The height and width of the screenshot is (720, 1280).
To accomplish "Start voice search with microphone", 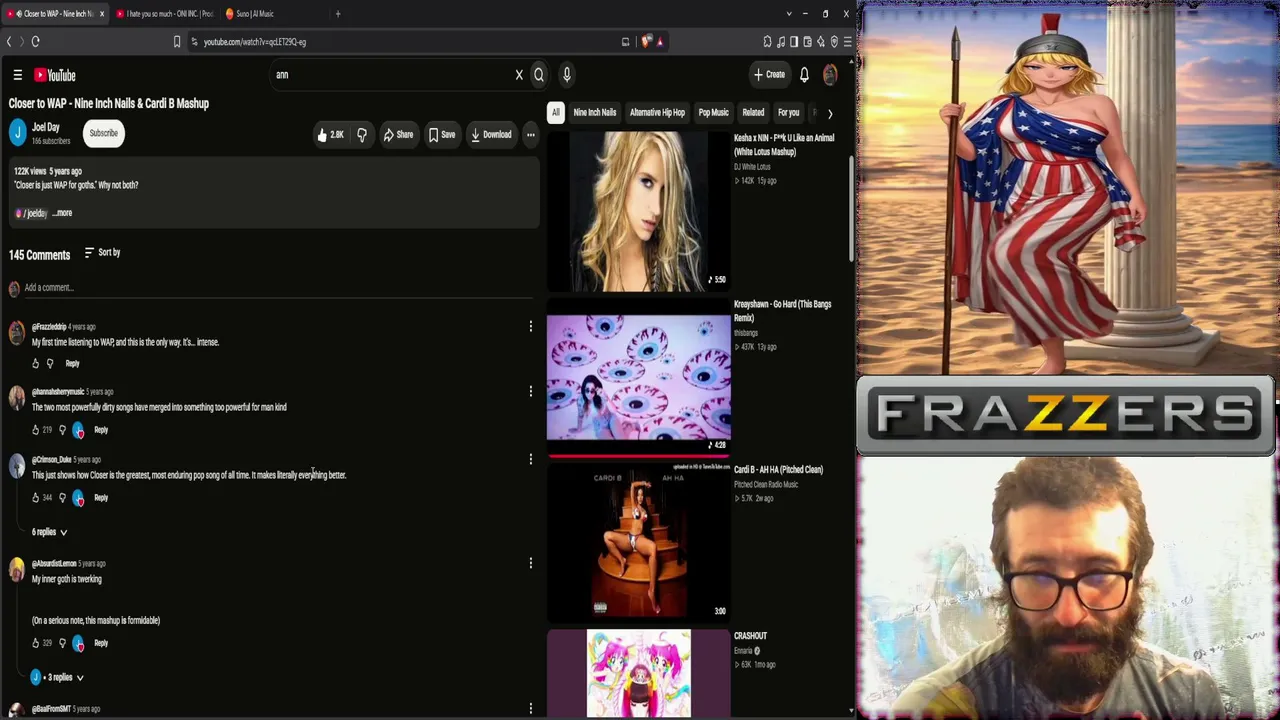I will [566, 75].
